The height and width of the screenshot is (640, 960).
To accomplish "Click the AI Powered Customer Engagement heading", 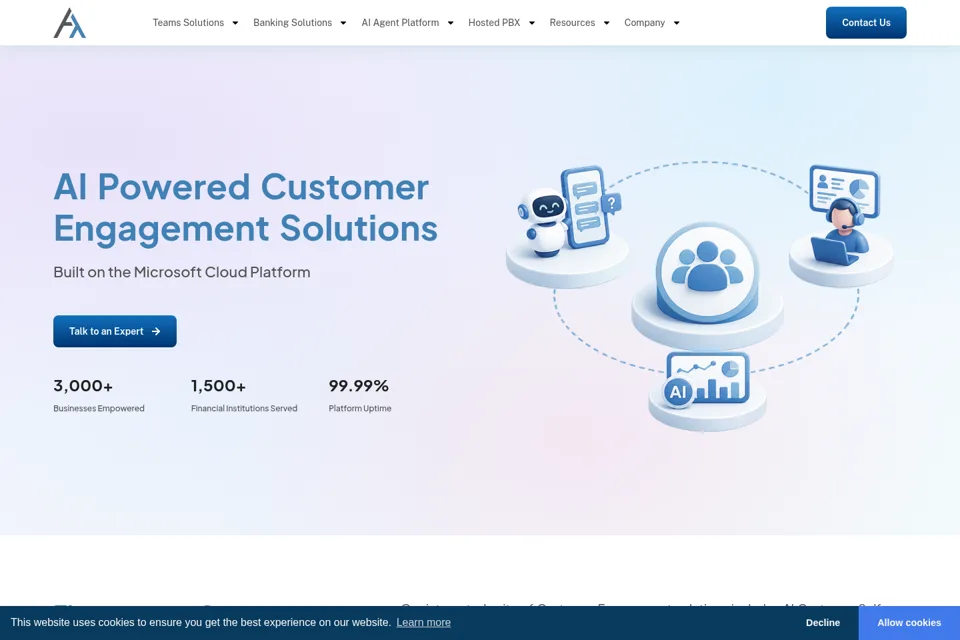I will pyautogui.click(x=246, y=208).
